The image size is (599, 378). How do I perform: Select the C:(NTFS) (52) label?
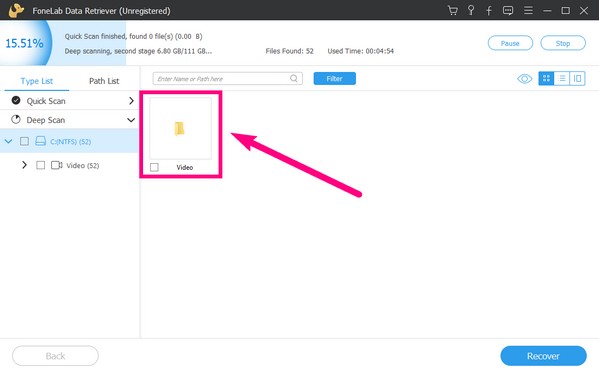(71, 141)
